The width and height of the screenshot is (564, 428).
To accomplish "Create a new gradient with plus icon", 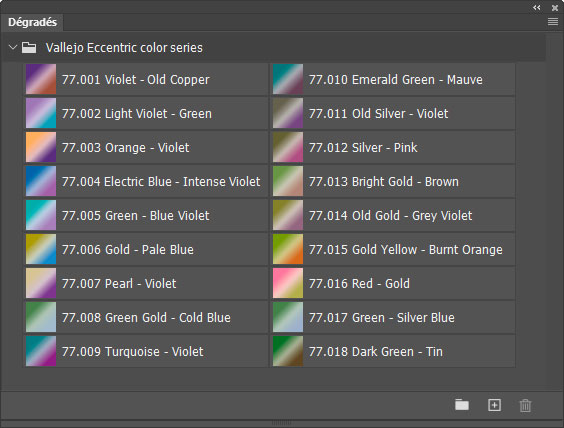I will coord(494,405).
